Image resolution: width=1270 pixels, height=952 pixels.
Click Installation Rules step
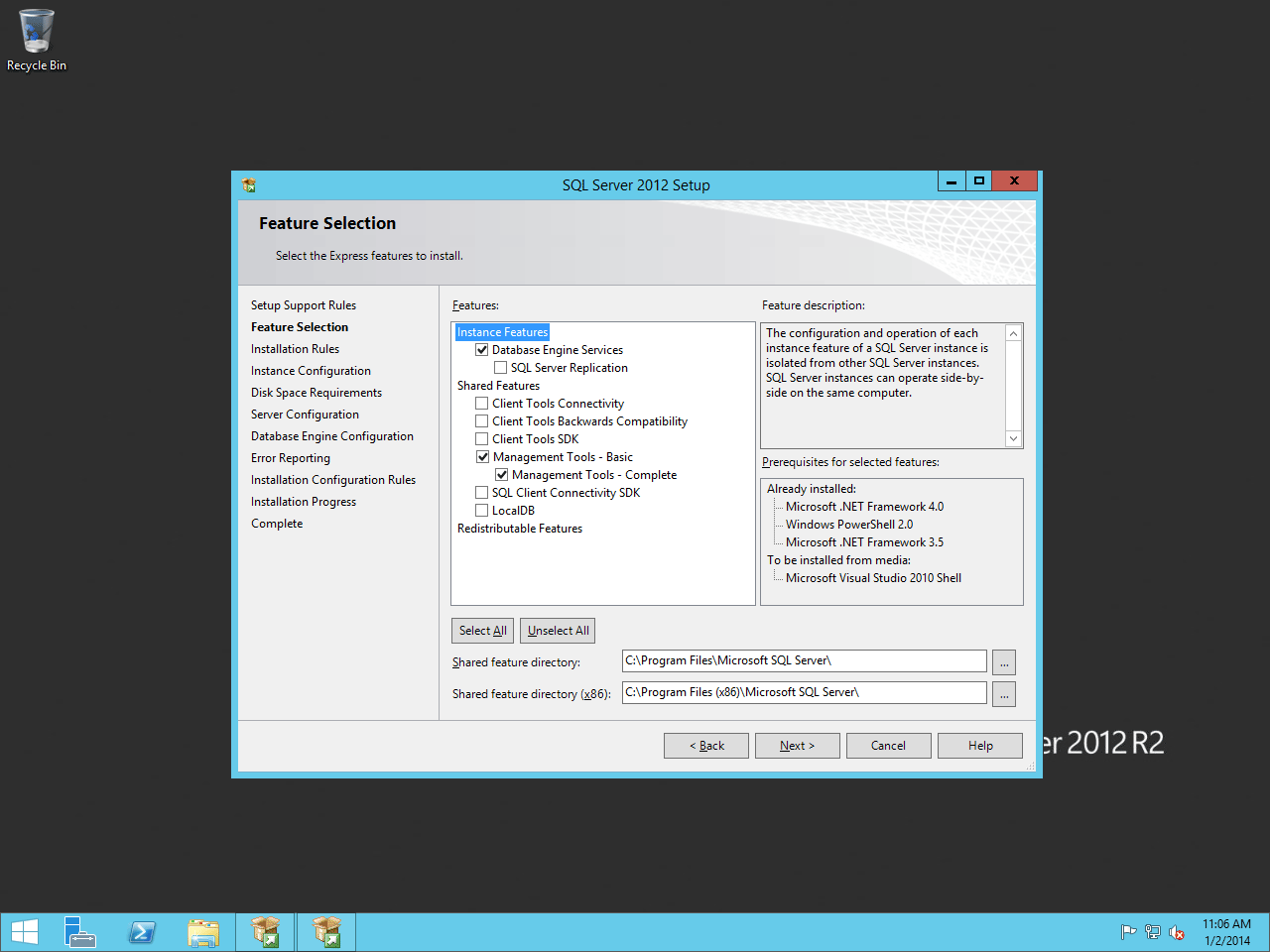pyautogui.click(x=295, y=349)
